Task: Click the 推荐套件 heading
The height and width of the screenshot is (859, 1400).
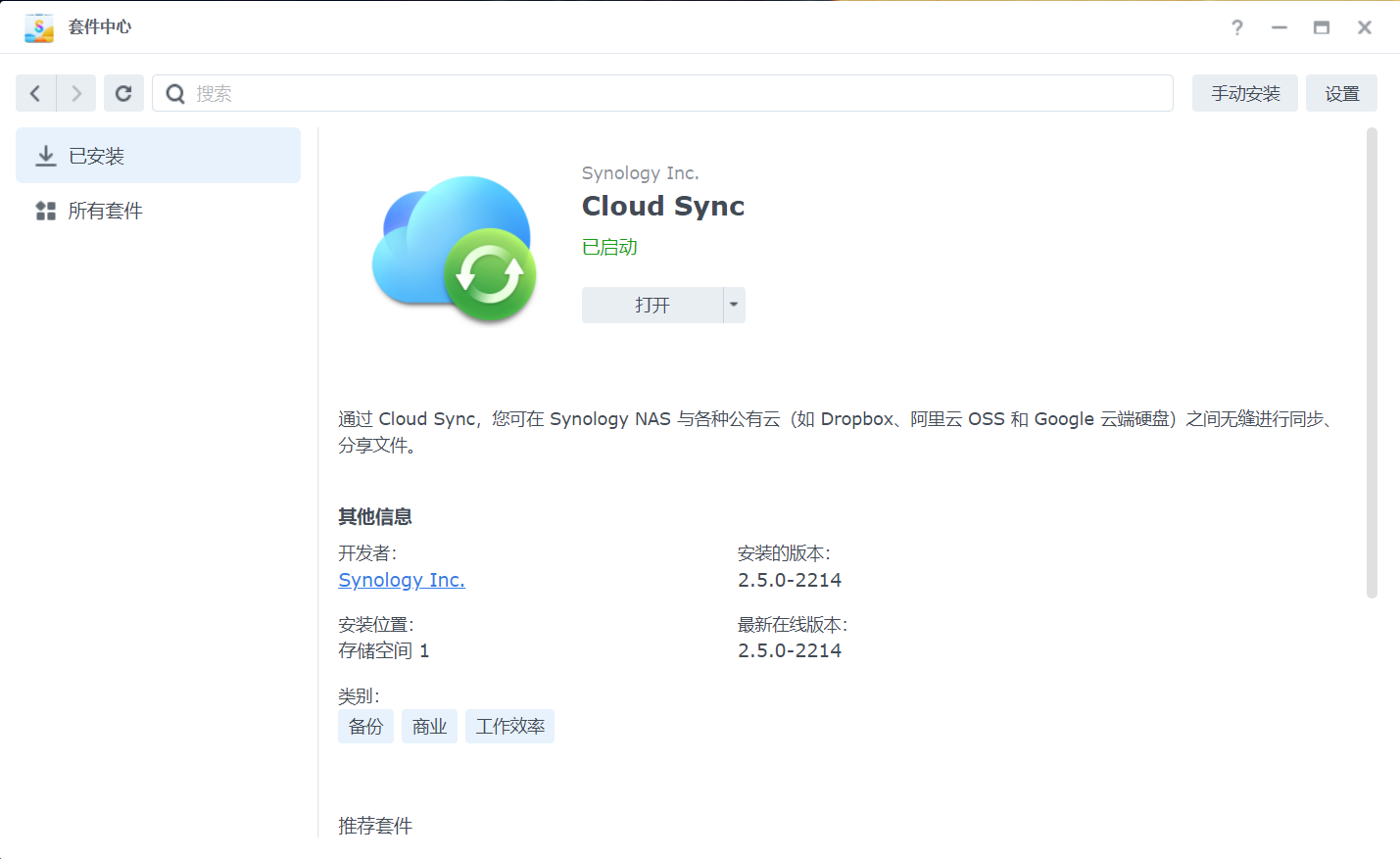Action: (375, 826)
